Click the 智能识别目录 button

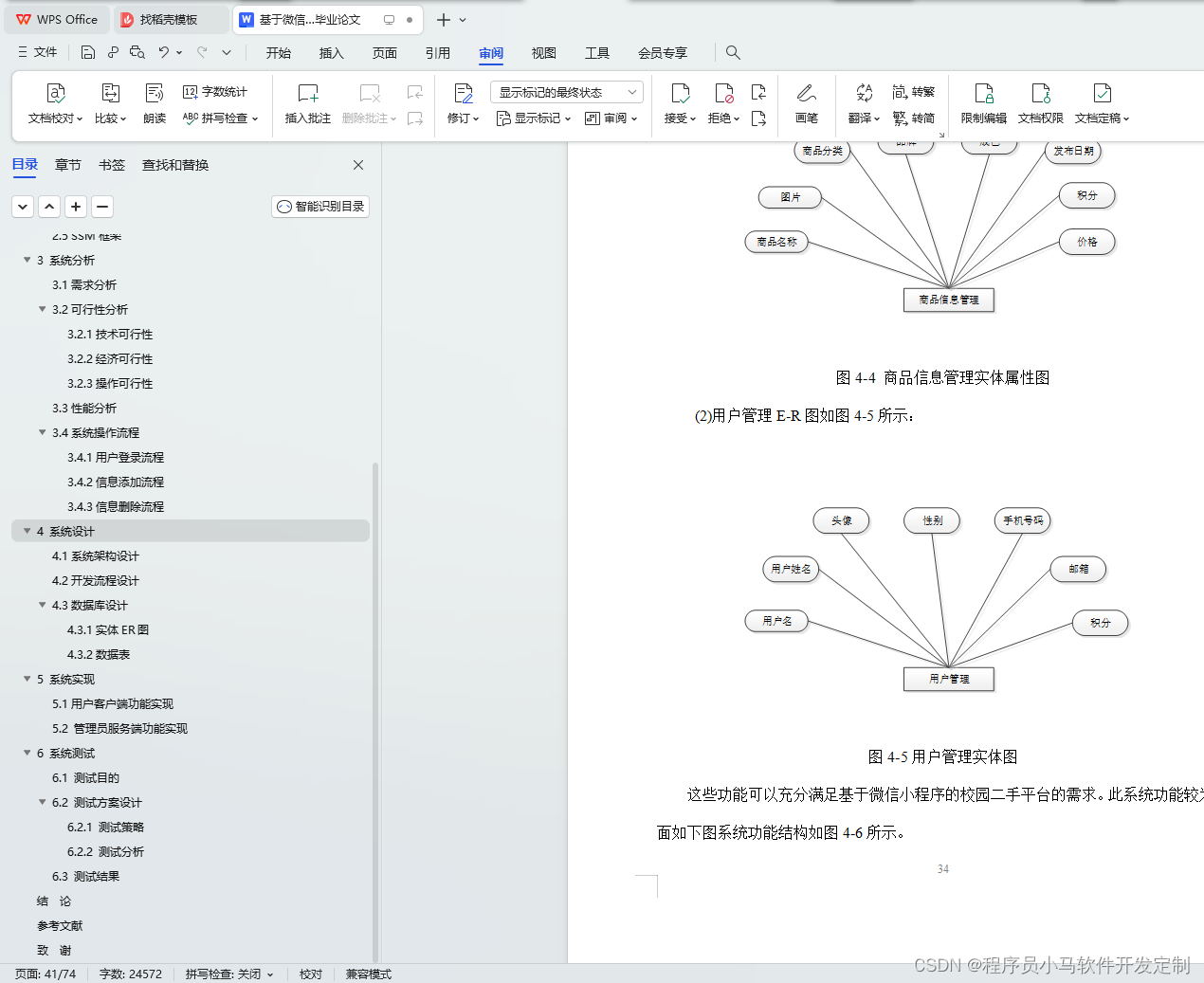pyautogui.click(x=320, y=206)
